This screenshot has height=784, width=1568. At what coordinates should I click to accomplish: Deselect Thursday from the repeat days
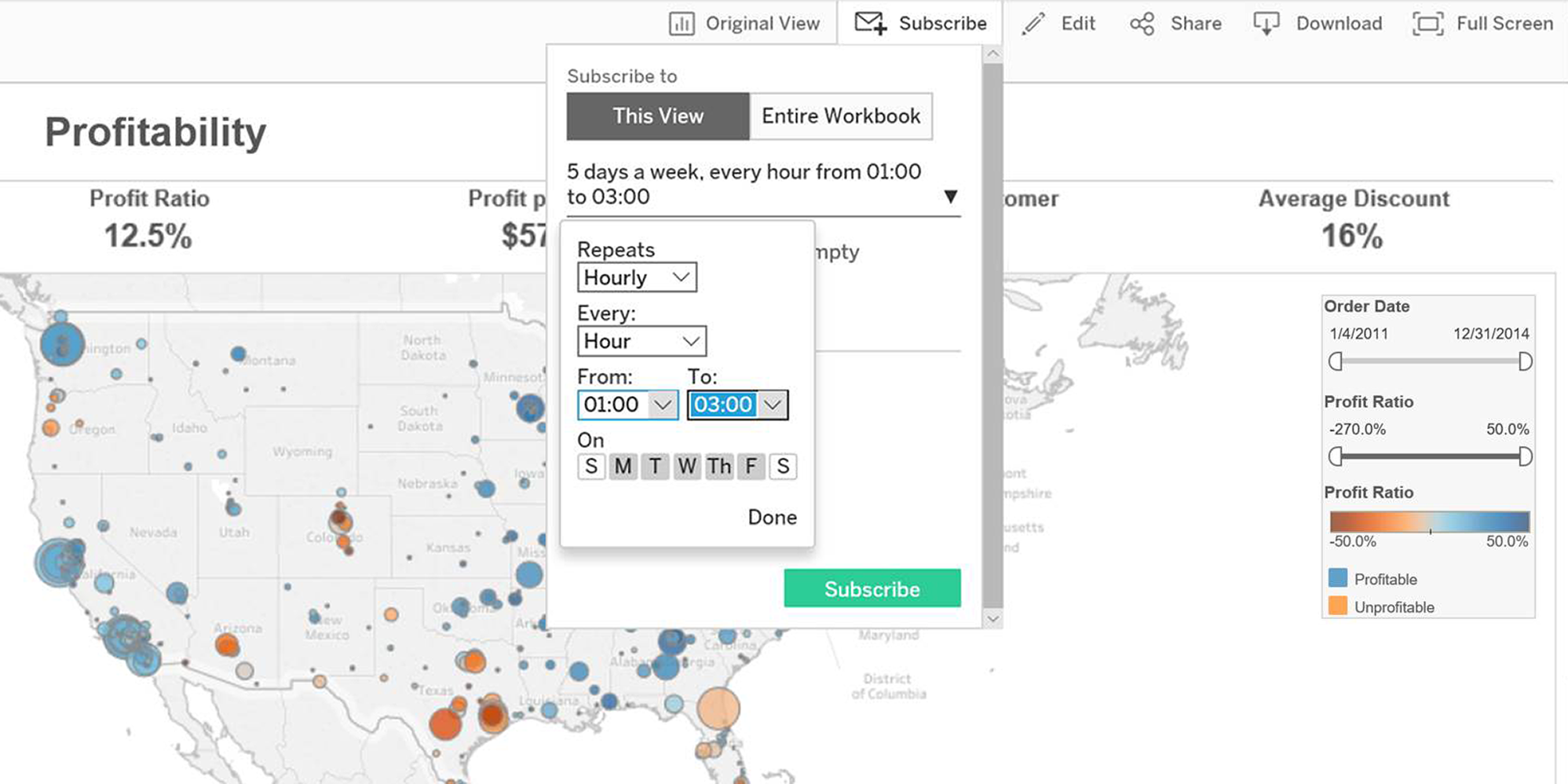[719, 466]
